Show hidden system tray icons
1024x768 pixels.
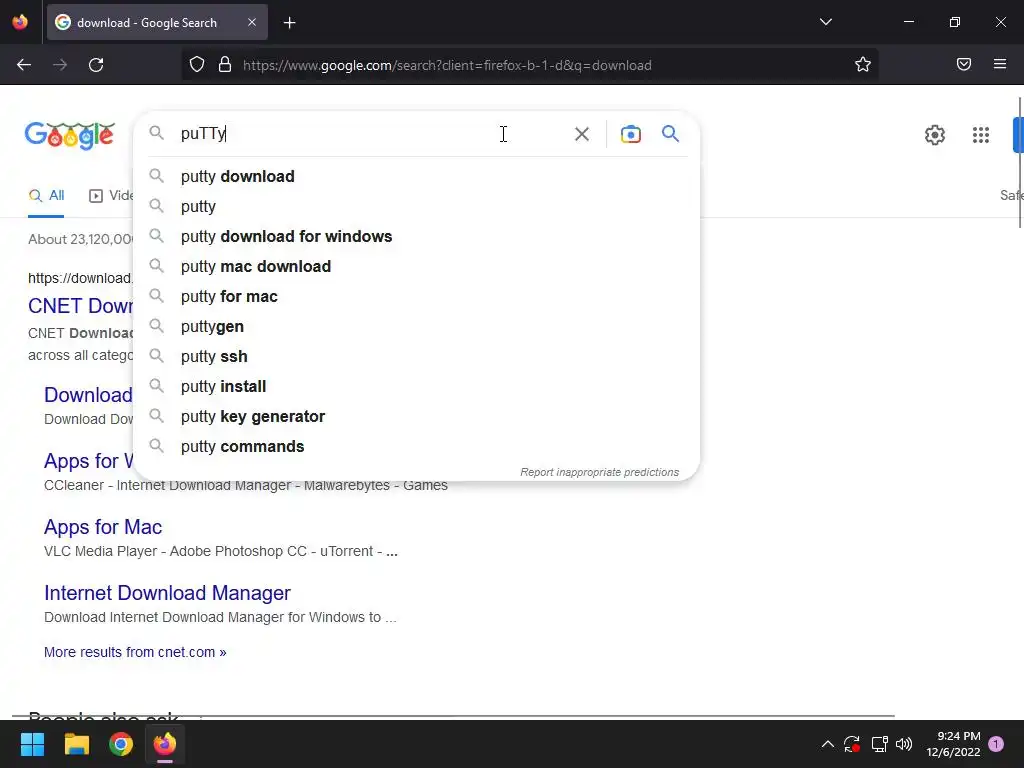click(827, 744)
